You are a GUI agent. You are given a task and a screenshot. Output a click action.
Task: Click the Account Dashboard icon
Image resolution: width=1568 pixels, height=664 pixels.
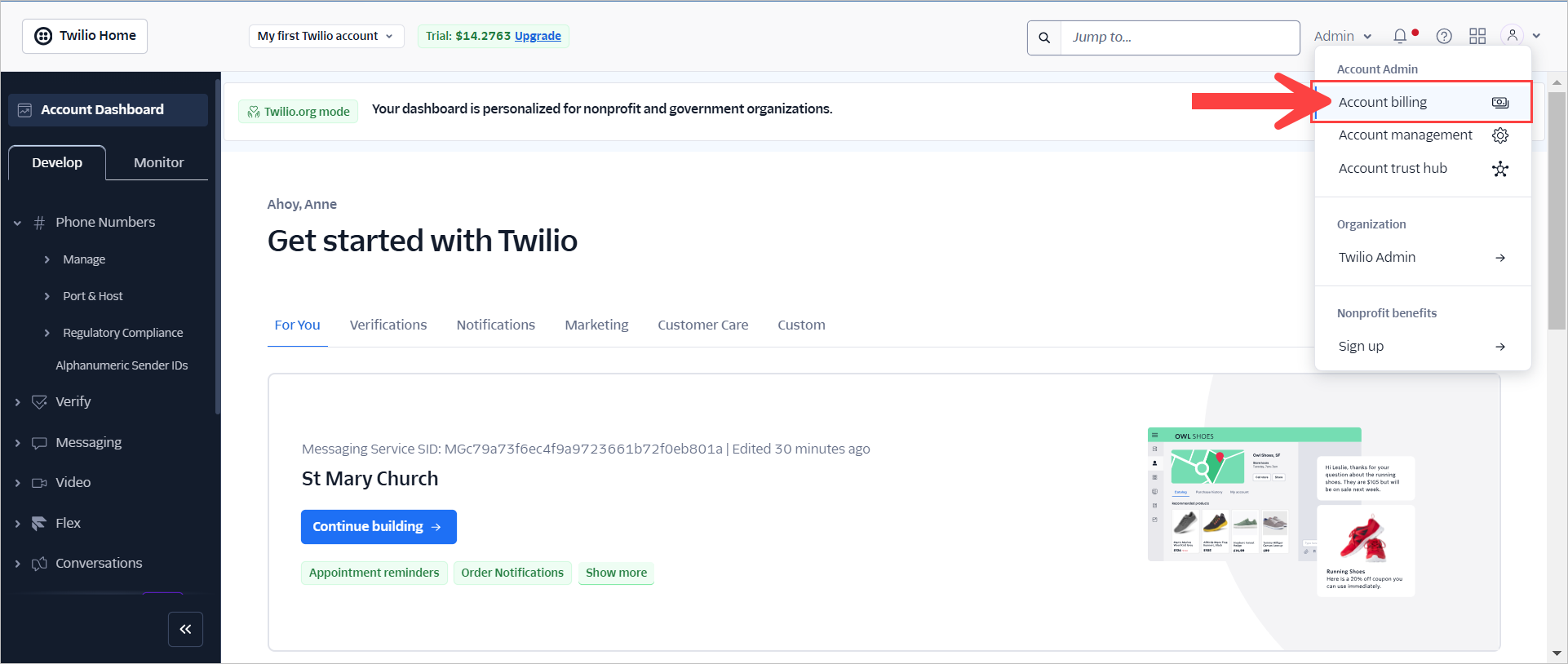pyautogui.click(x=24, y=110)
